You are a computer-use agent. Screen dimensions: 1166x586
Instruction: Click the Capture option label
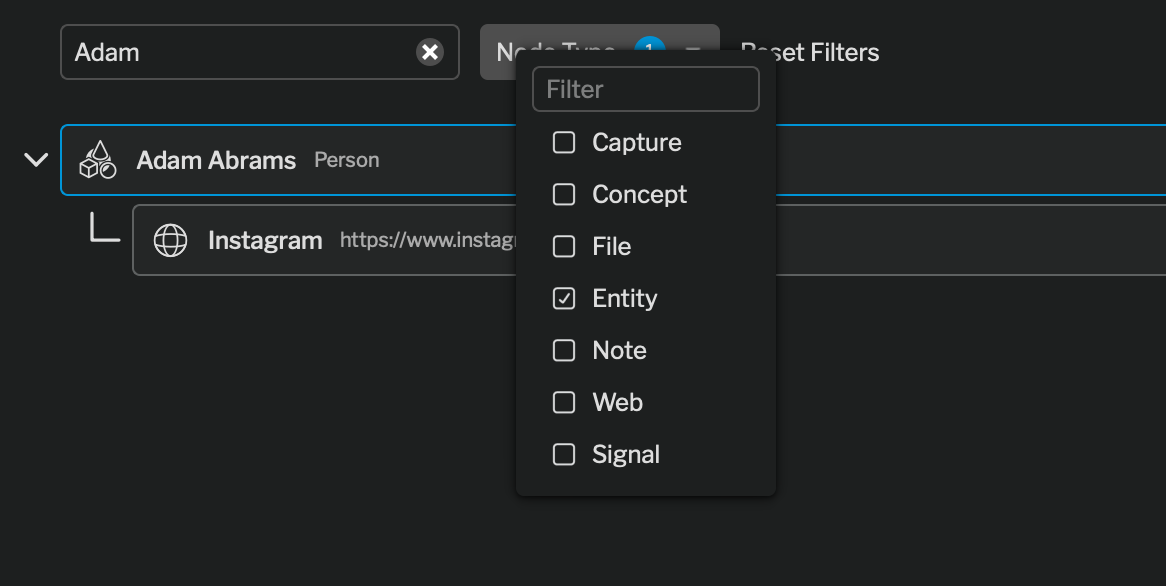637,143
